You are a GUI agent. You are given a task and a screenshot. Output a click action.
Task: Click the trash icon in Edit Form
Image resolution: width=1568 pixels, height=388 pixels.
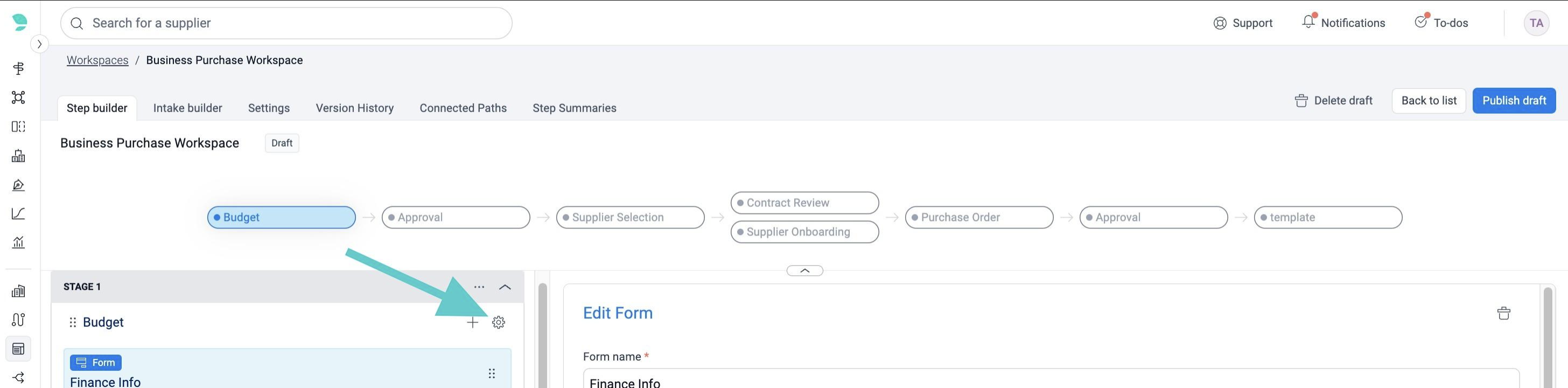[1503, 313]
